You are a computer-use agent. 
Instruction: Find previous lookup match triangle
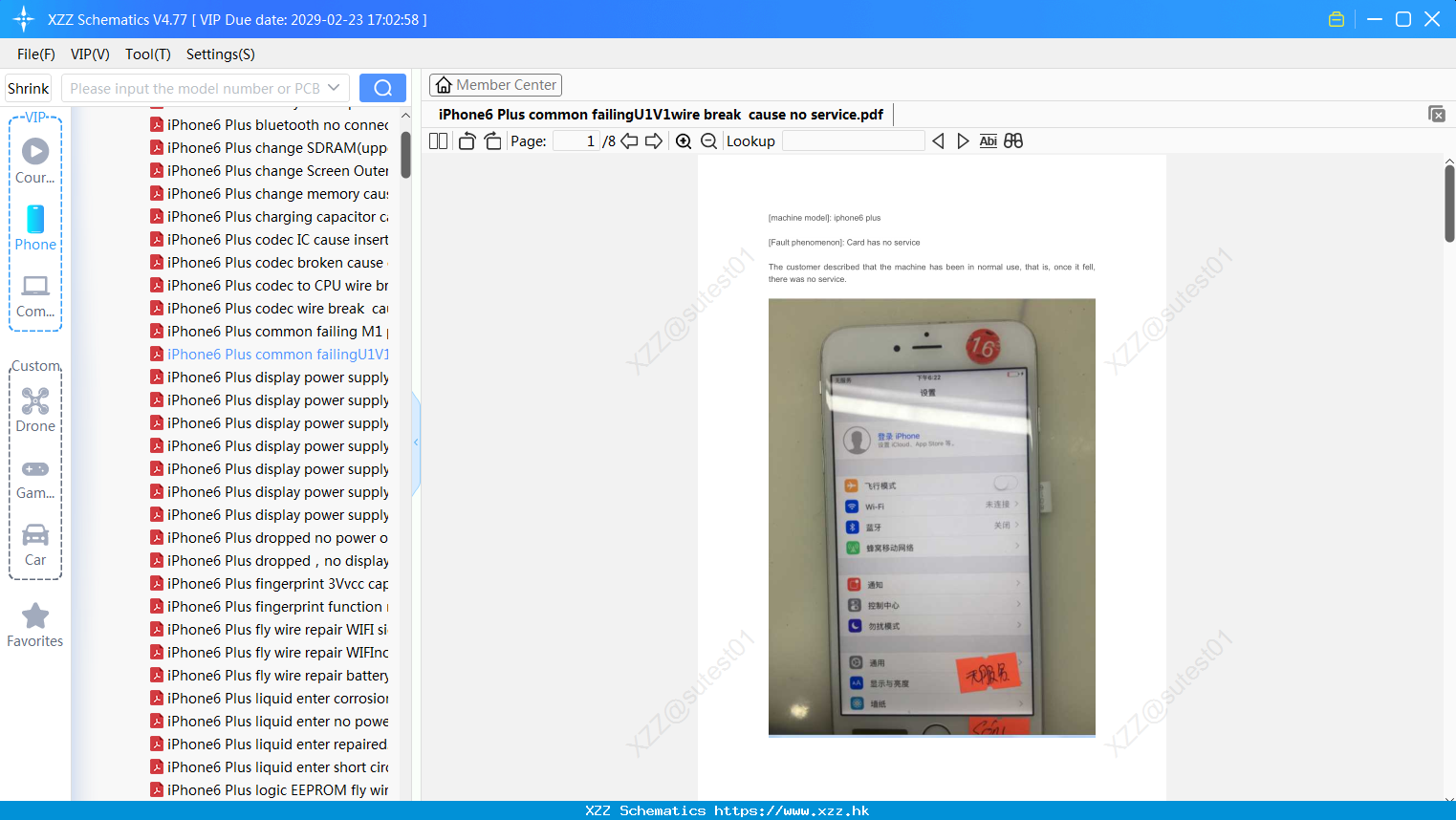tap(938, 141)
